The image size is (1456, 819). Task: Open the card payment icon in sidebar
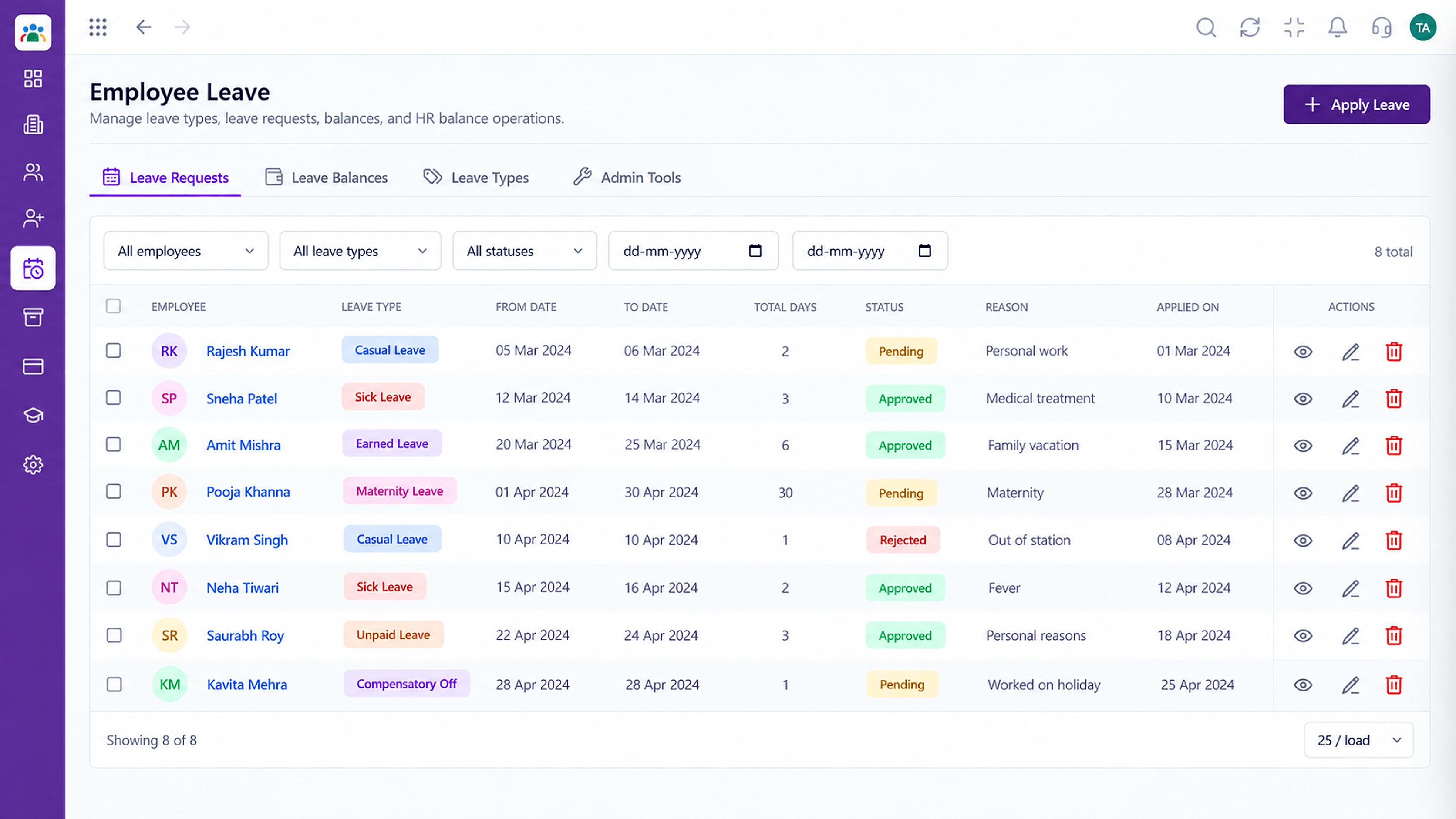pos(33,366)
